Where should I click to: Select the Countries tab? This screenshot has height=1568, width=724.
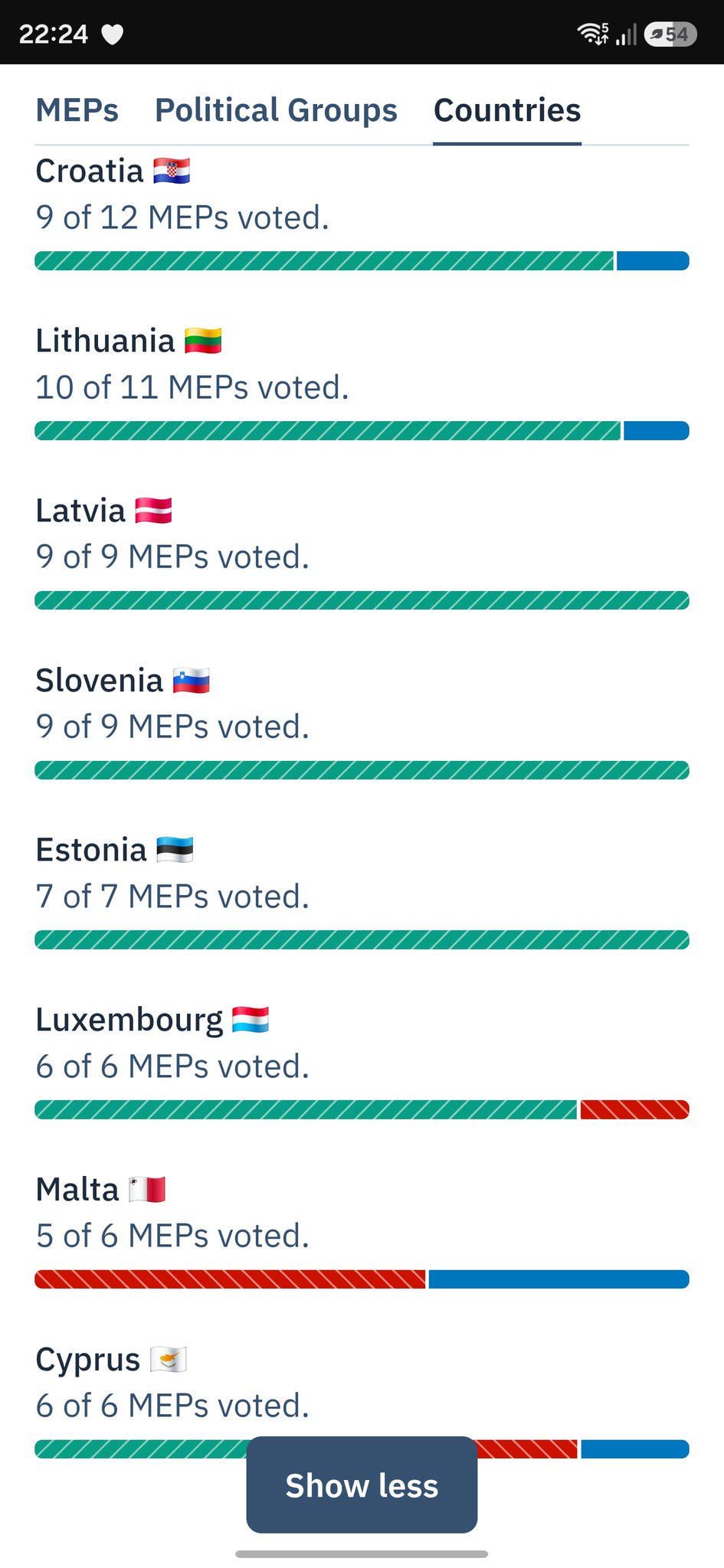507,110
